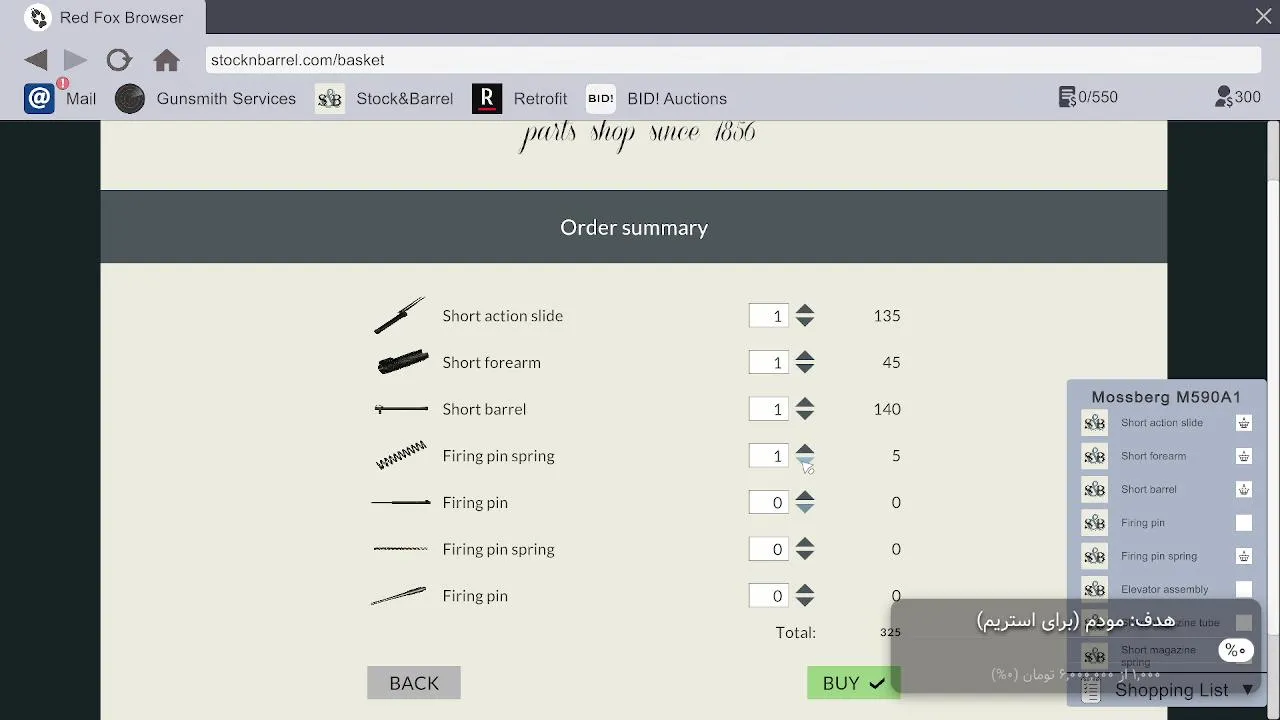The height and width of the screenshot is (720, 1280).
Task: Click S&B shop icon for Short forearm
Action: coord(1095,456)
